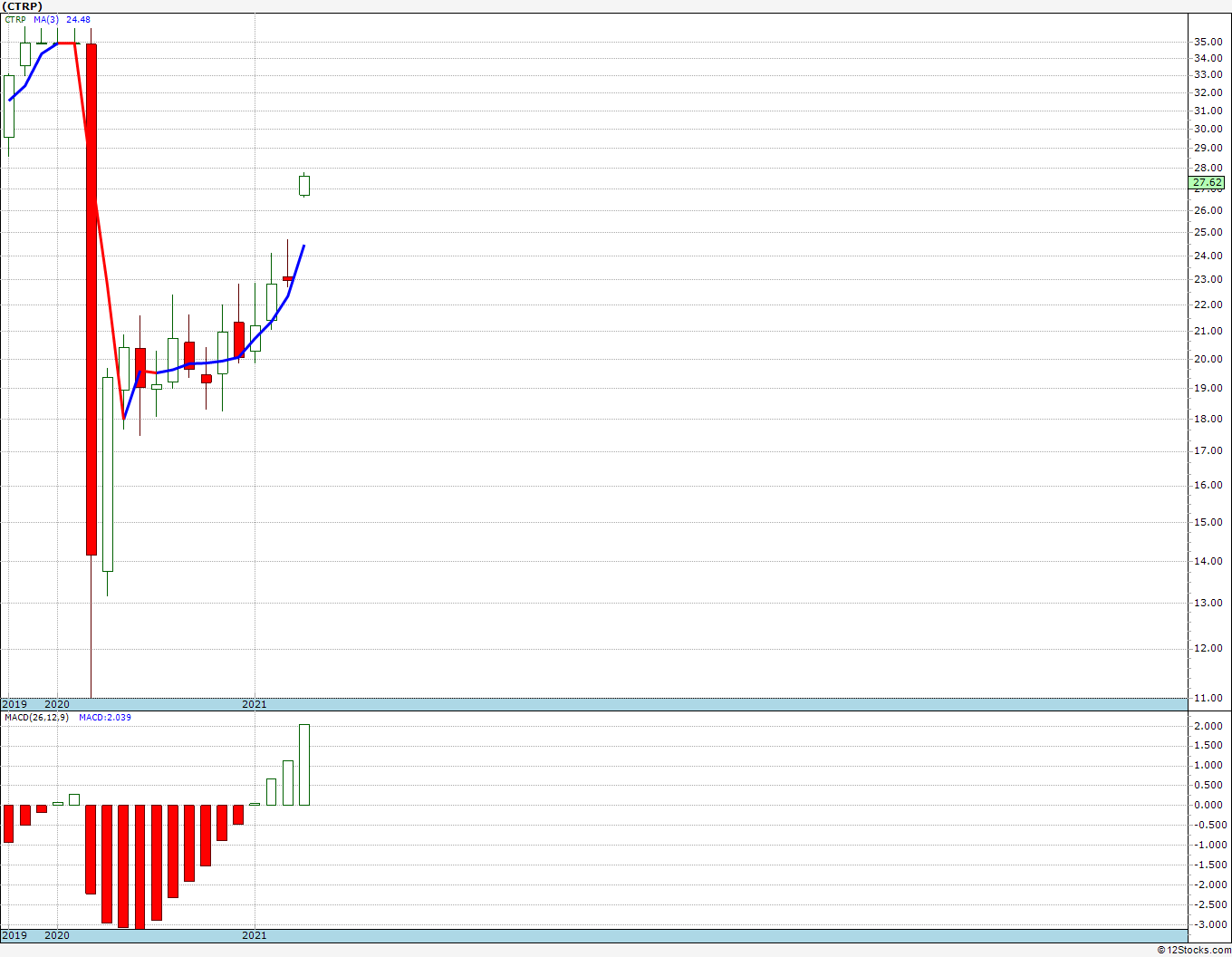1232x957 pixels.
Task: Click the 12.00 price axis label
Action: (1208, 648)
